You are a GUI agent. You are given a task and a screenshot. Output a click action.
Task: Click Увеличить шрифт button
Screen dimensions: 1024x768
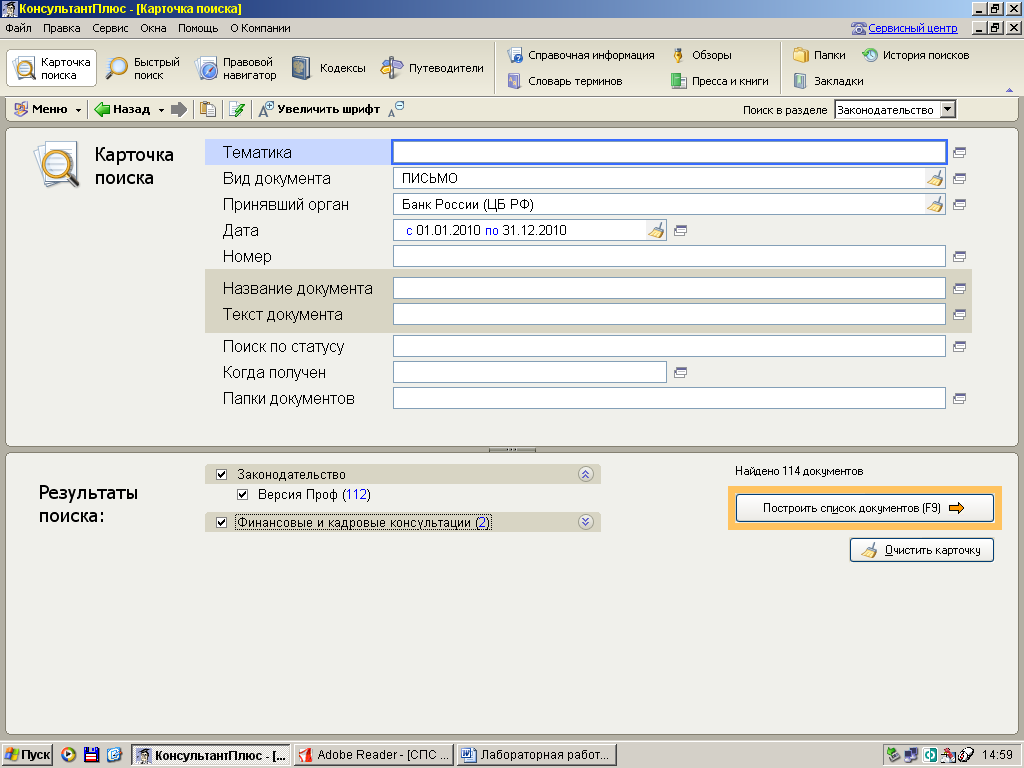point(319,110)
